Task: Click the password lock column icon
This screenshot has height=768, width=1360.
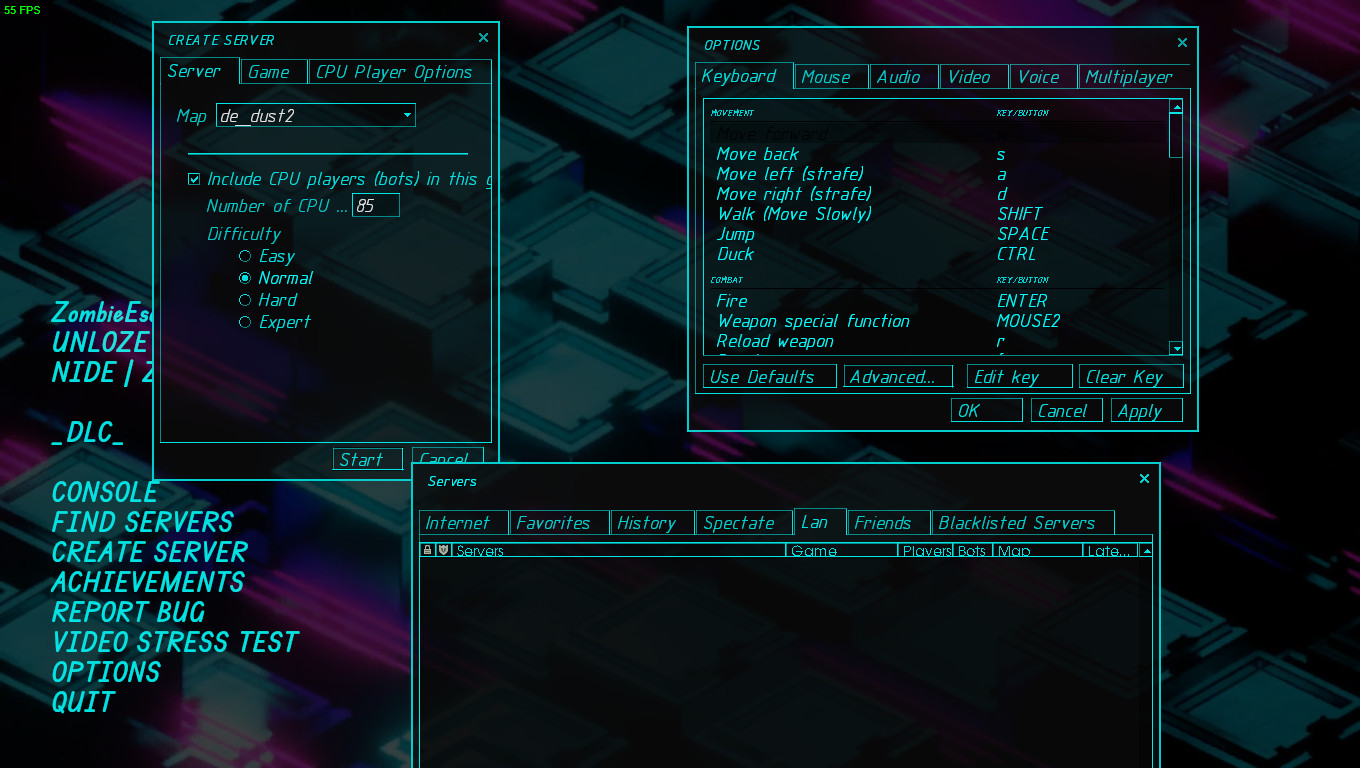Action: (428, 550)
